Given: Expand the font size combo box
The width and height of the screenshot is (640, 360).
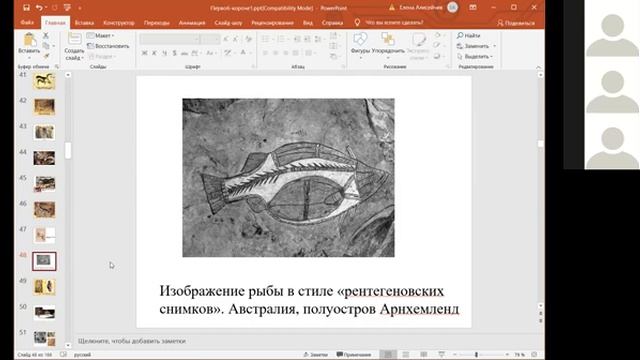Looking at the screenshot, I should 217,39.
